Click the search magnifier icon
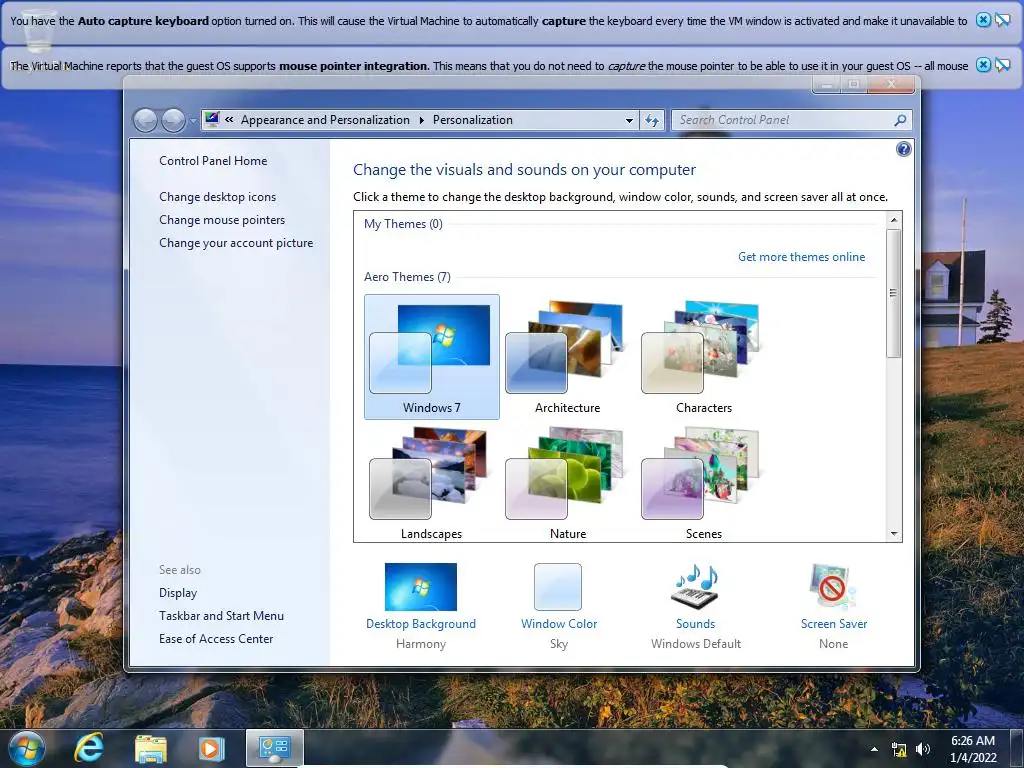The height and width of the screenshot is (768, 1024). point(901,120)
